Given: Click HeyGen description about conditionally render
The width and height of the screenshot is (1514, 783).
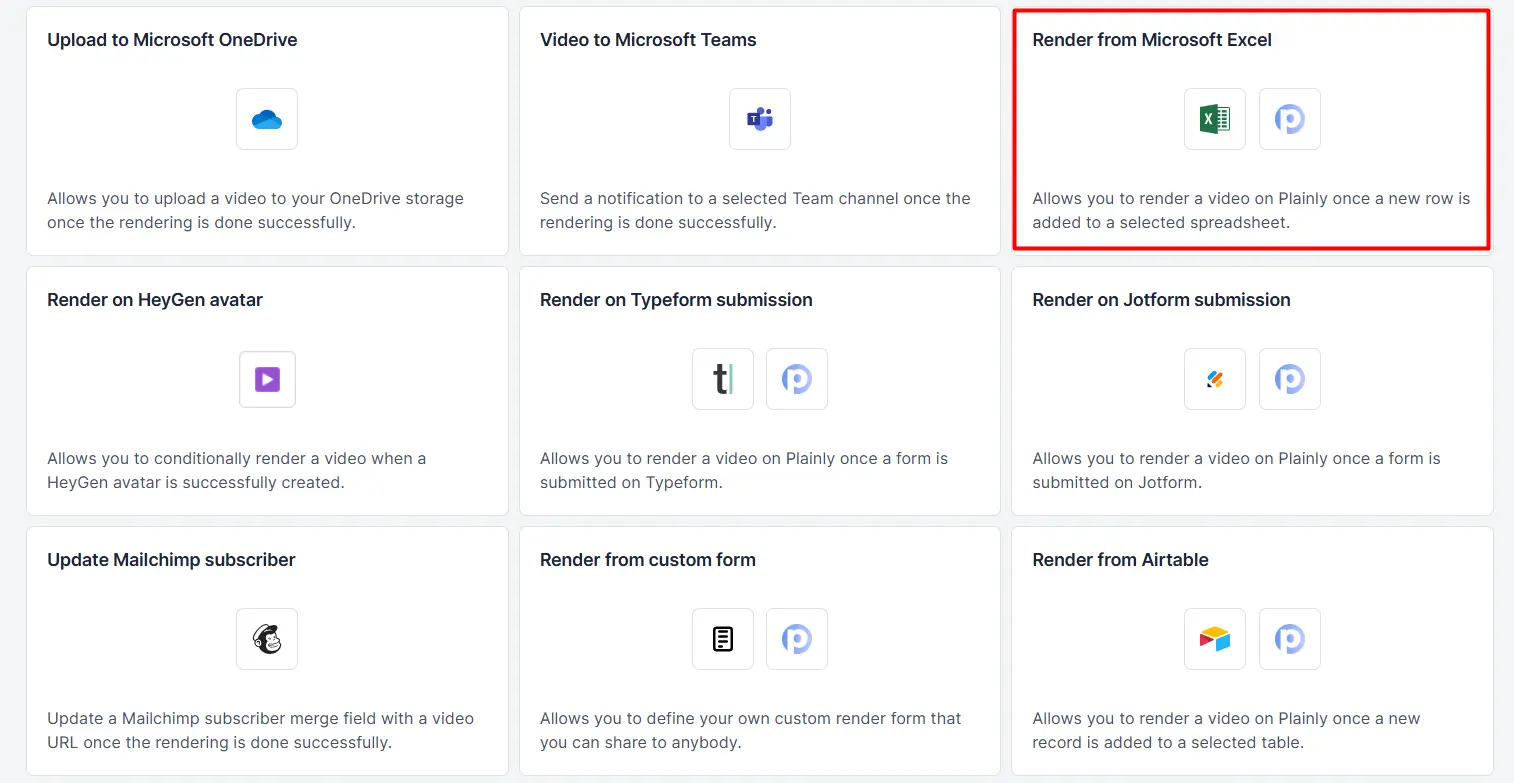Looking at the screenshot, I should (236, 470).
